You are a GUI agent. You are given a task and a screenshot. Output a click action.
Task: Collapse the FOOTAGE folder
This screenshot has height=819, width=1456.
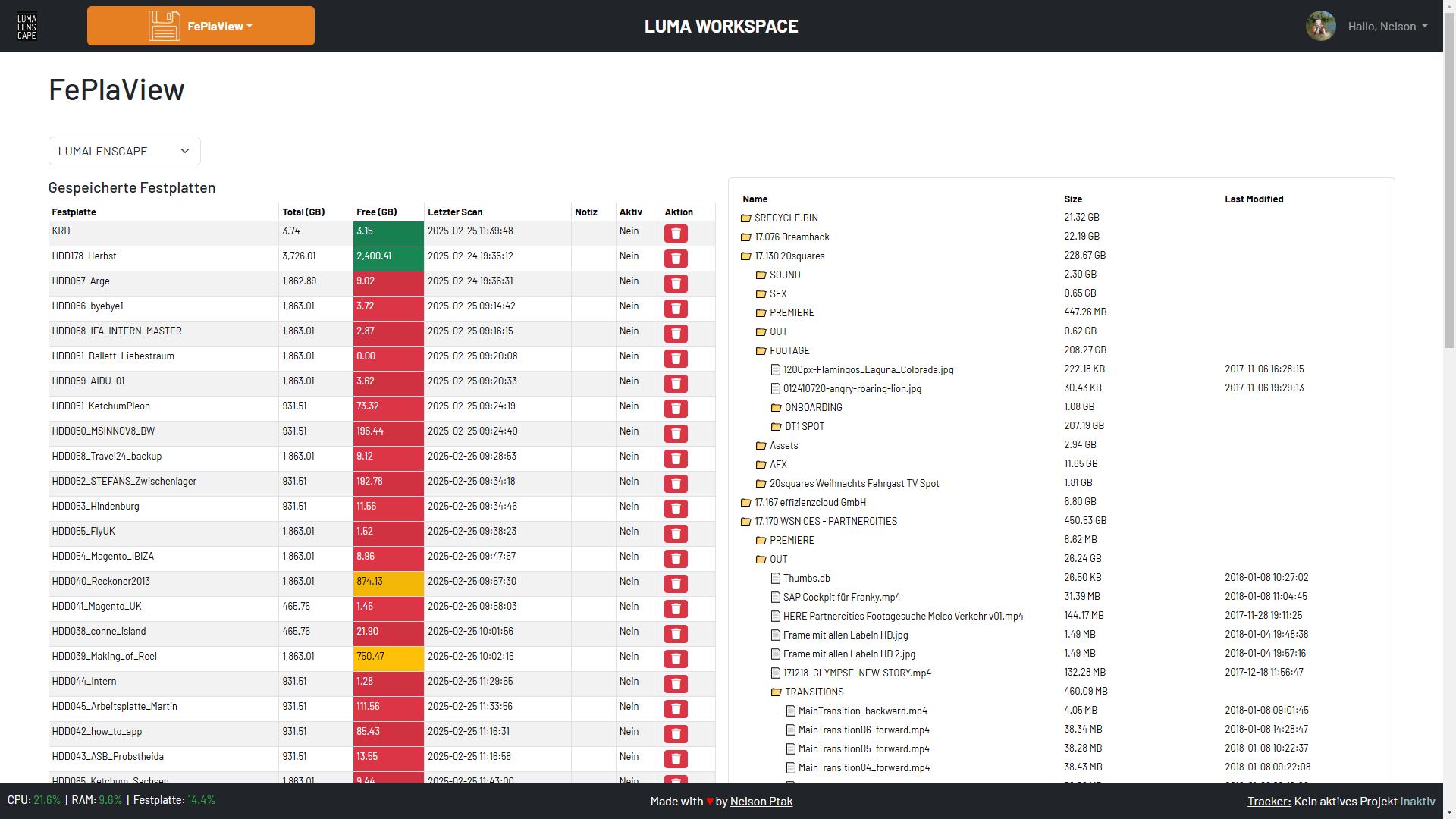pyautogui.click(x=789, y=351)
